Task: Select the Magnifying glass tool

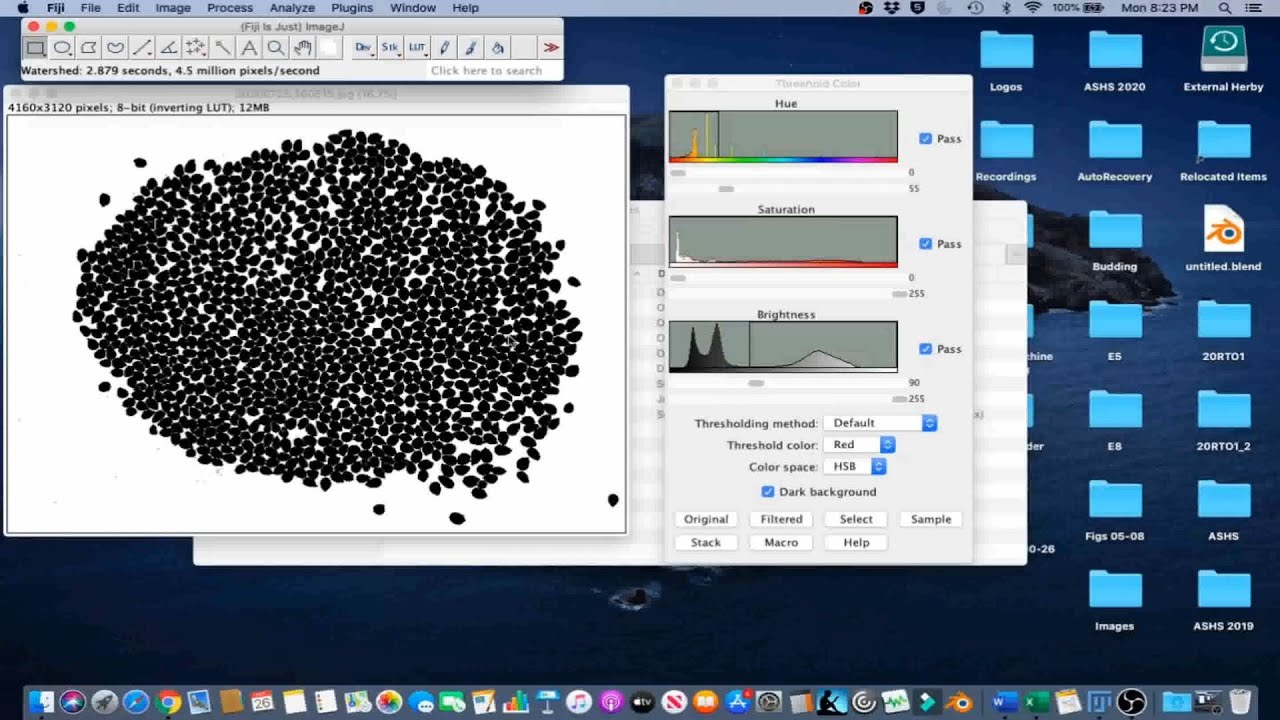Action: (276, 47)
